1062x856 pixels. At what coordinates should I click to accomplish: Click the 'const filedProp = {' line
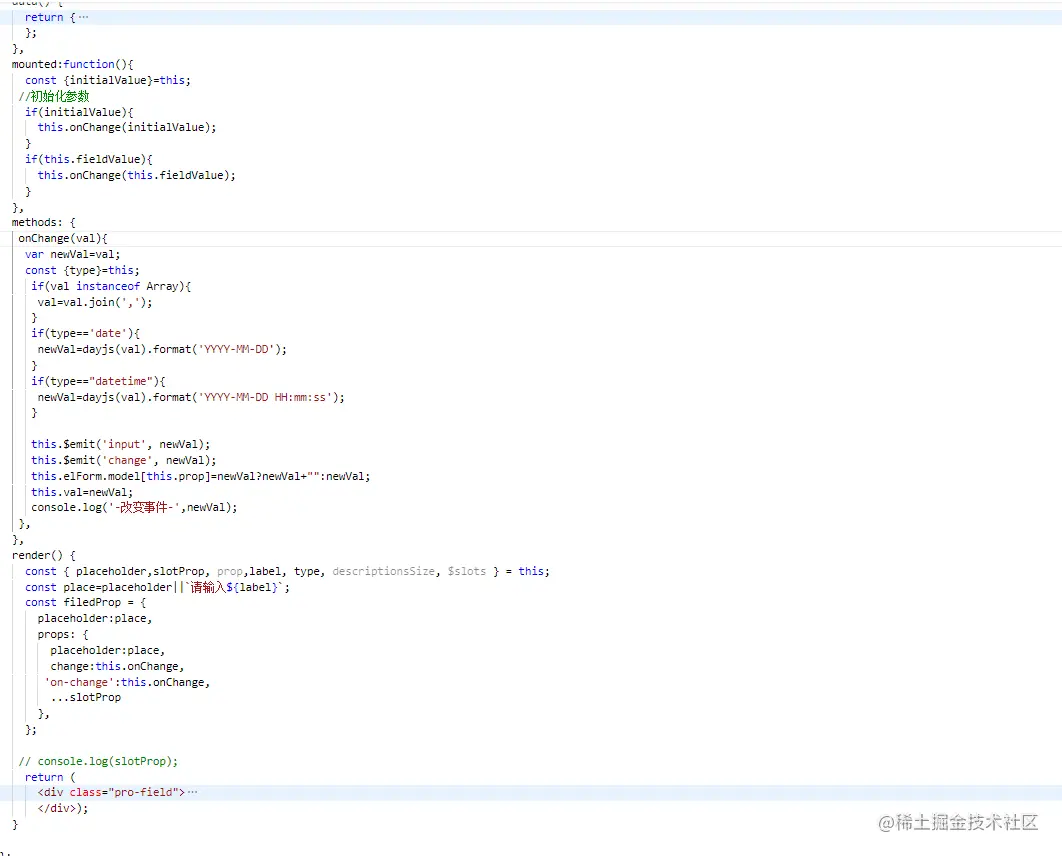click(85, 603)
